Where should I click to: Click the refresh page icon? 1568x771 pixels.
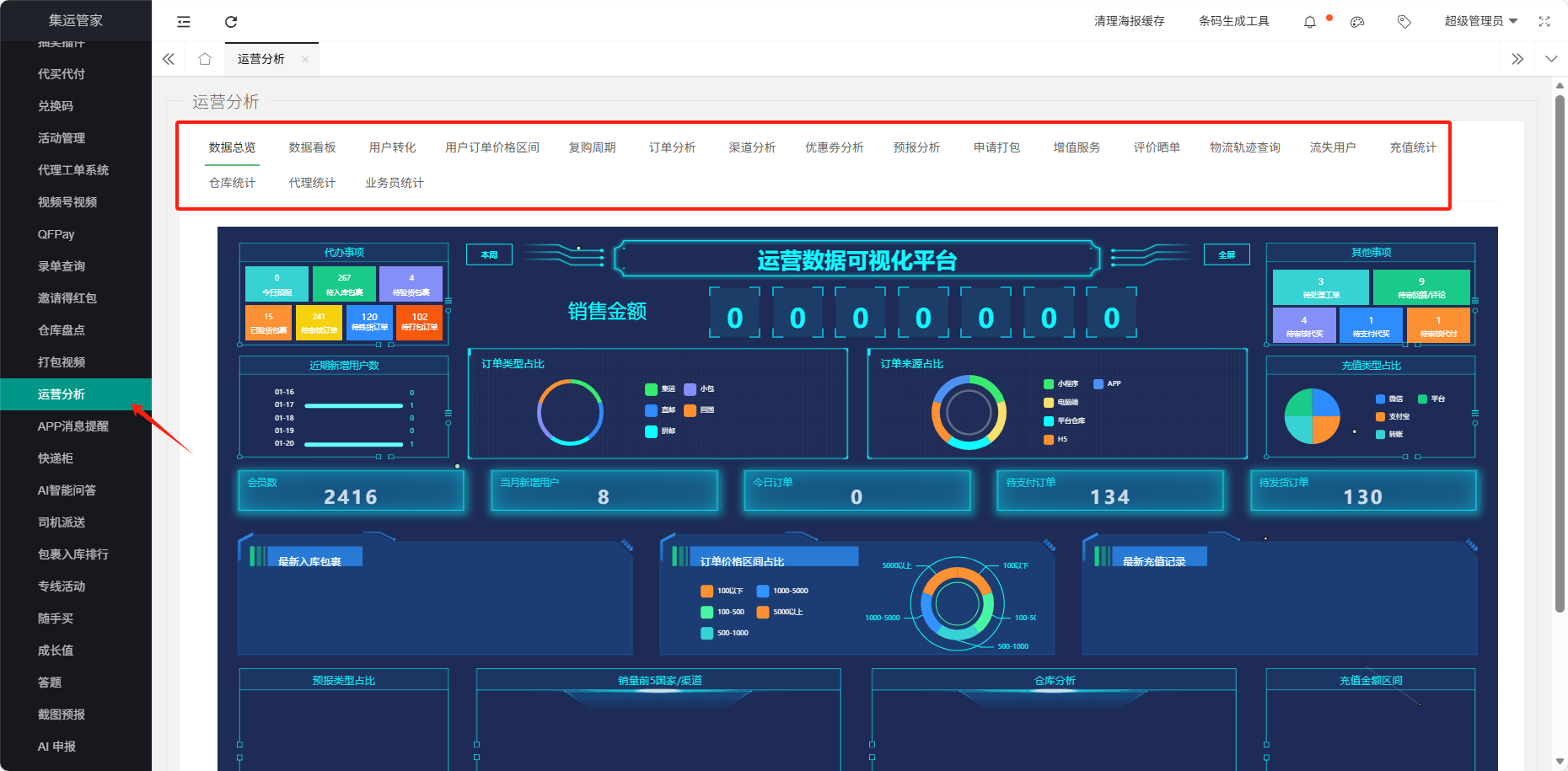[231, 22]
